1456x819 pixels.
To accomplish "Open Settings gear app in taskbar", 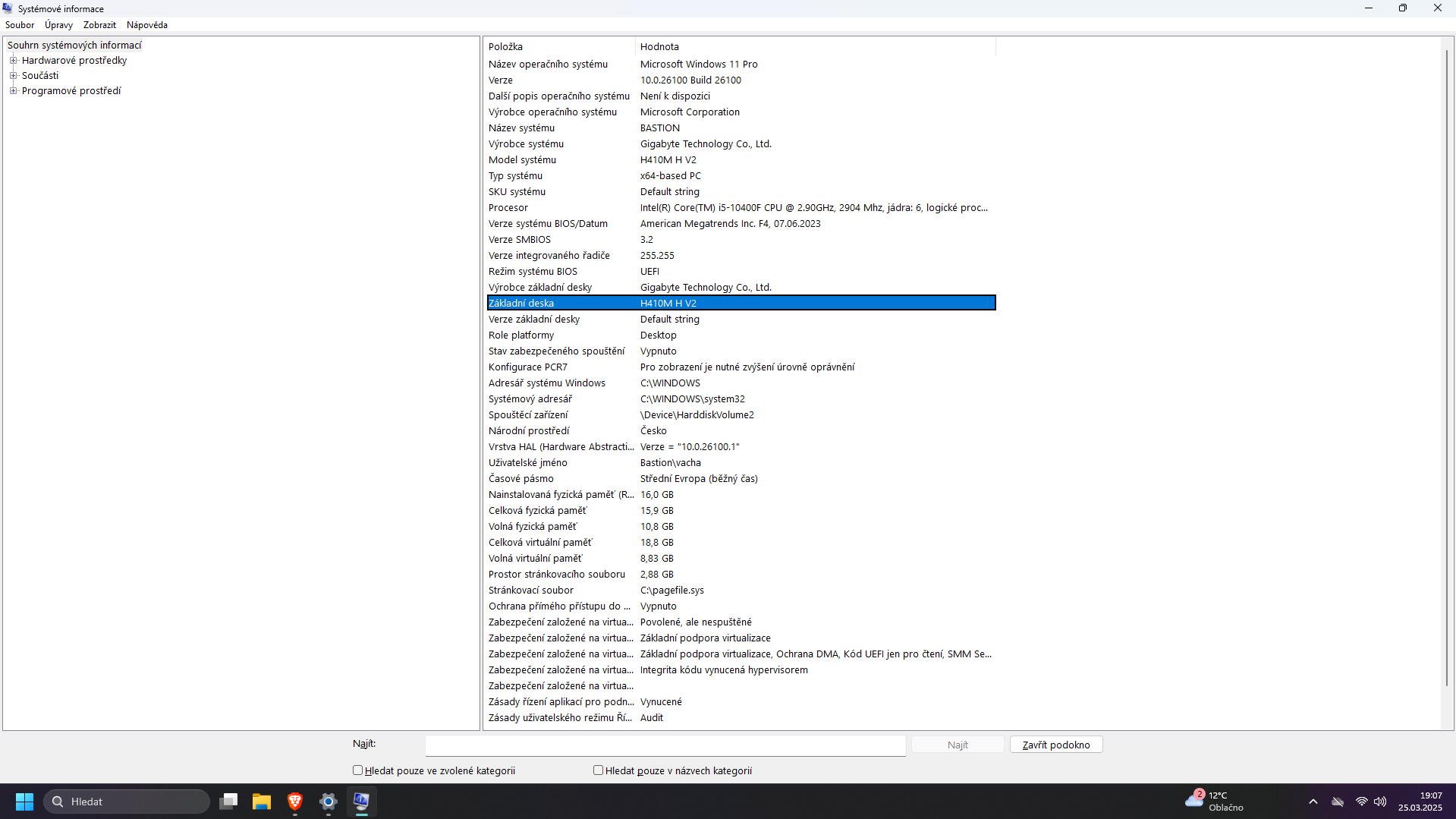I will click(x=329, y=802).
